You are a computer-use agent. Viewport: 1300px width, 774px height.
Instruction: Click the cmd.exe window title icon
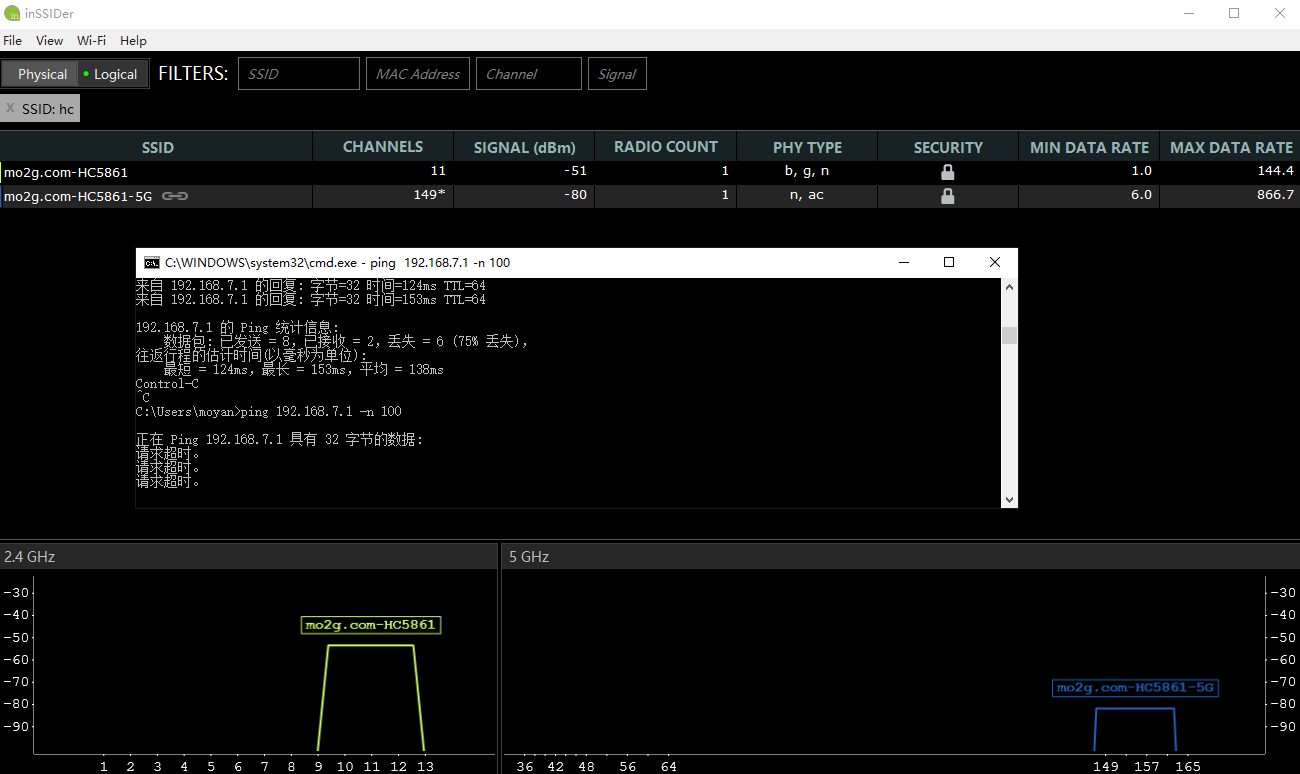pos(151,263)
